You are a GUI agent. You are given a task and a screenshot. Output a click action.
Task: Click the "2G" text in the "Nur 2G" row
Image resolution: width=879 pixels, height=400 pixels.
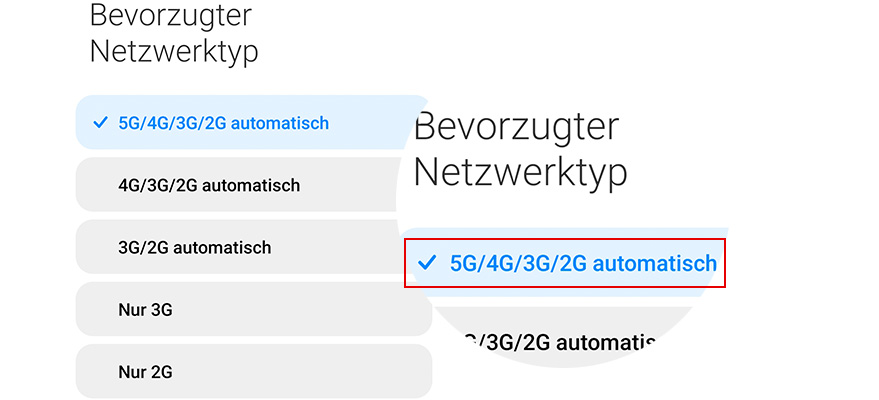tap(160, 372)
